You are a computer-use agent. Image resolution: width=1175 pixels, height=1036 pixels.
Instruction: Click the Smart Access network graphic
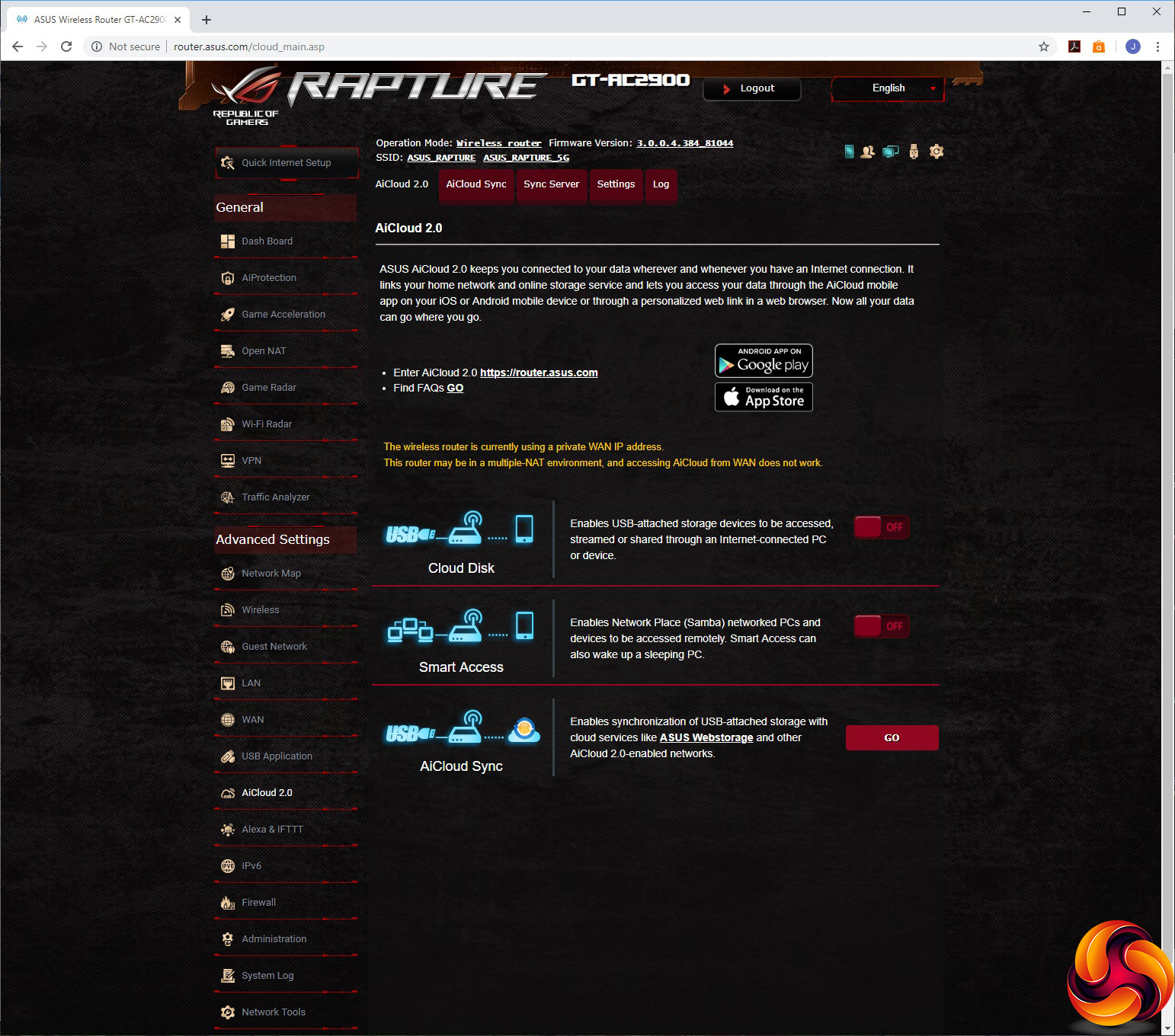click(x=460, y=626)
